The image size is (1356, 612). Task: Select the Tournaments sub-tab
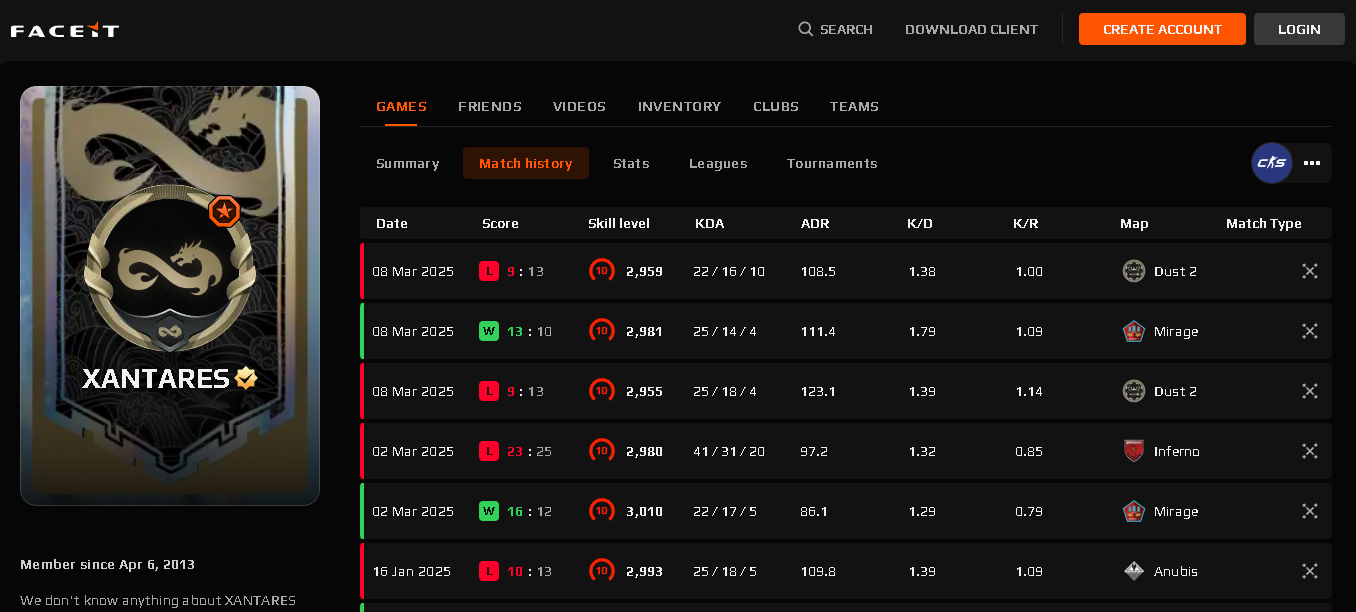point(832,163)
